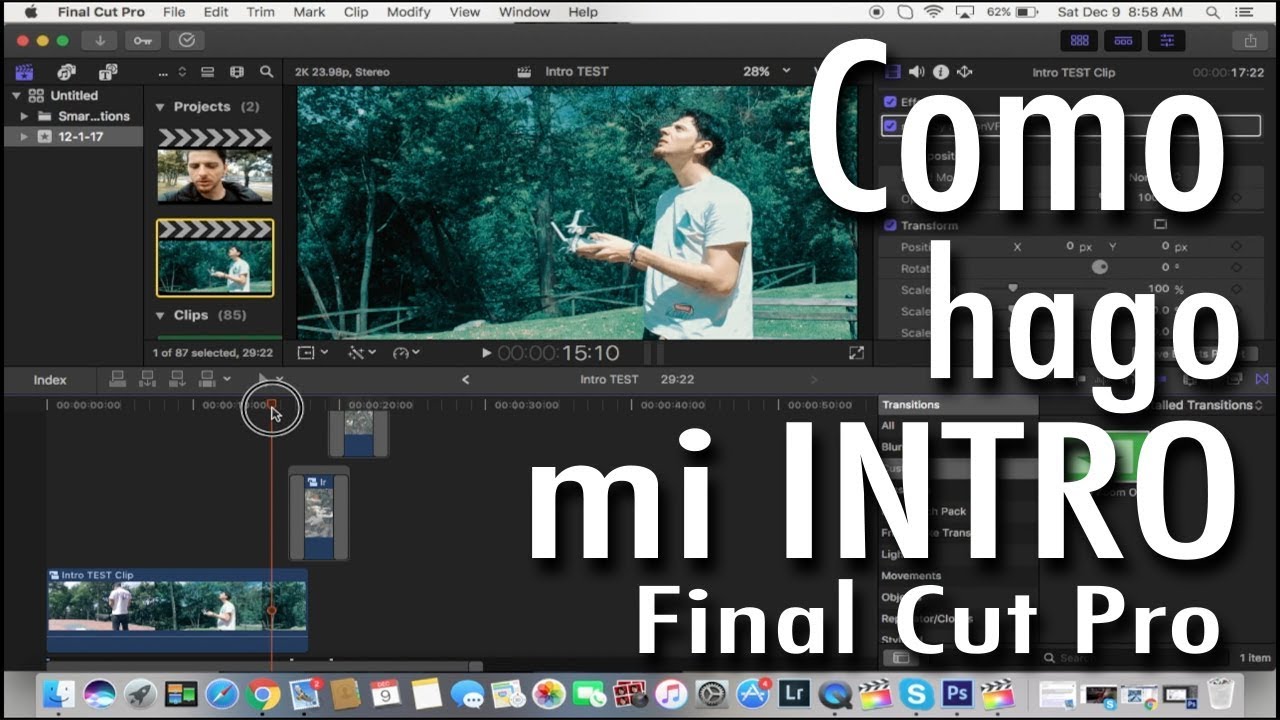This screenshot has height=720, width=1280.
Task: Toggle filmstrip/list view in browser
Action: point(208,72)
